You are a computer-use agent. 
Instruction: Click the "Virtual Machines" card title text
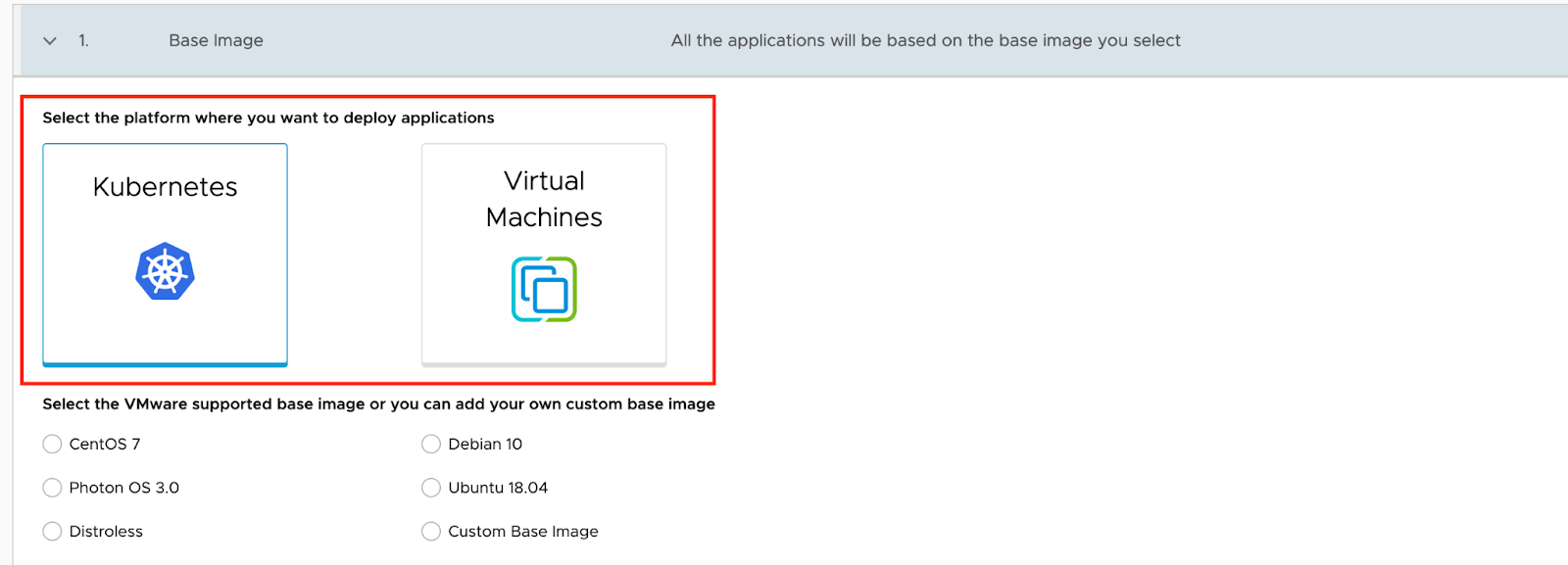[x=544, y=199]
